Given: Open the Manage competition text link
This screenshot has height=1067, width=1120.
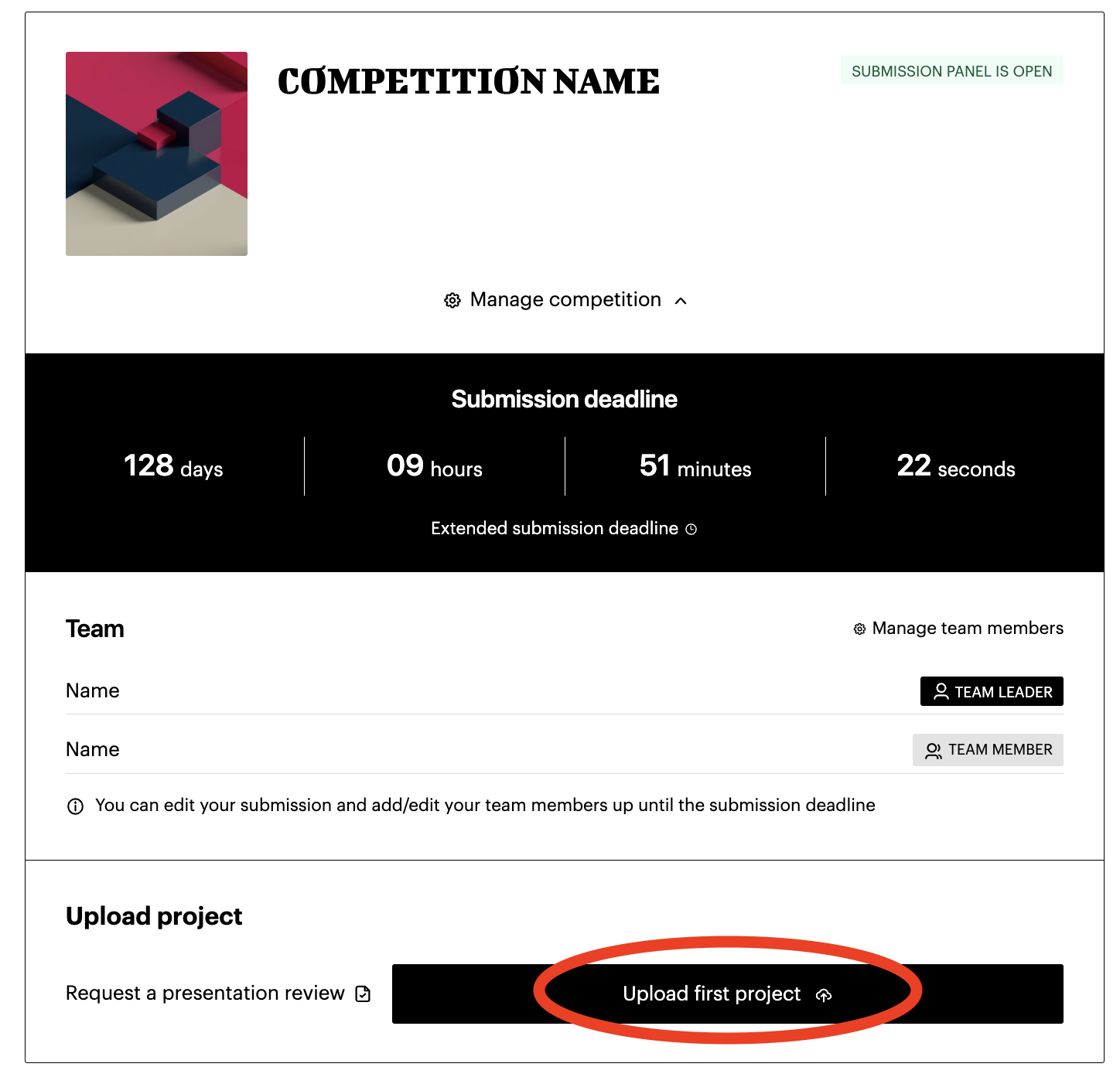Looking at the screenshot, I should tap(565, 300).
